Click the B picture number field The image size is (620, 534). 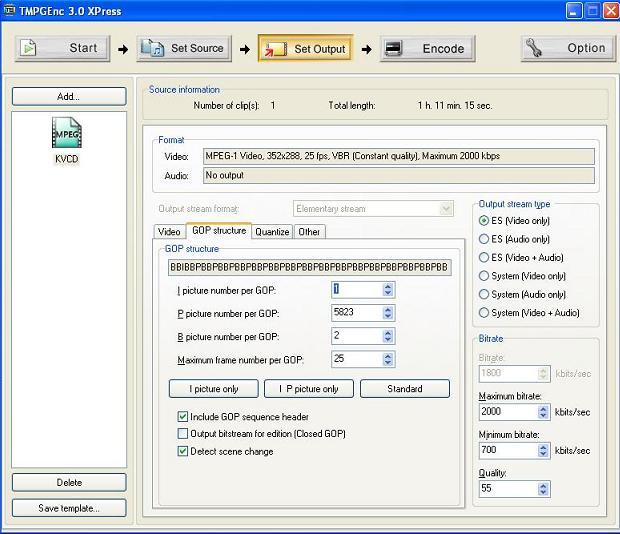[357, 336]
